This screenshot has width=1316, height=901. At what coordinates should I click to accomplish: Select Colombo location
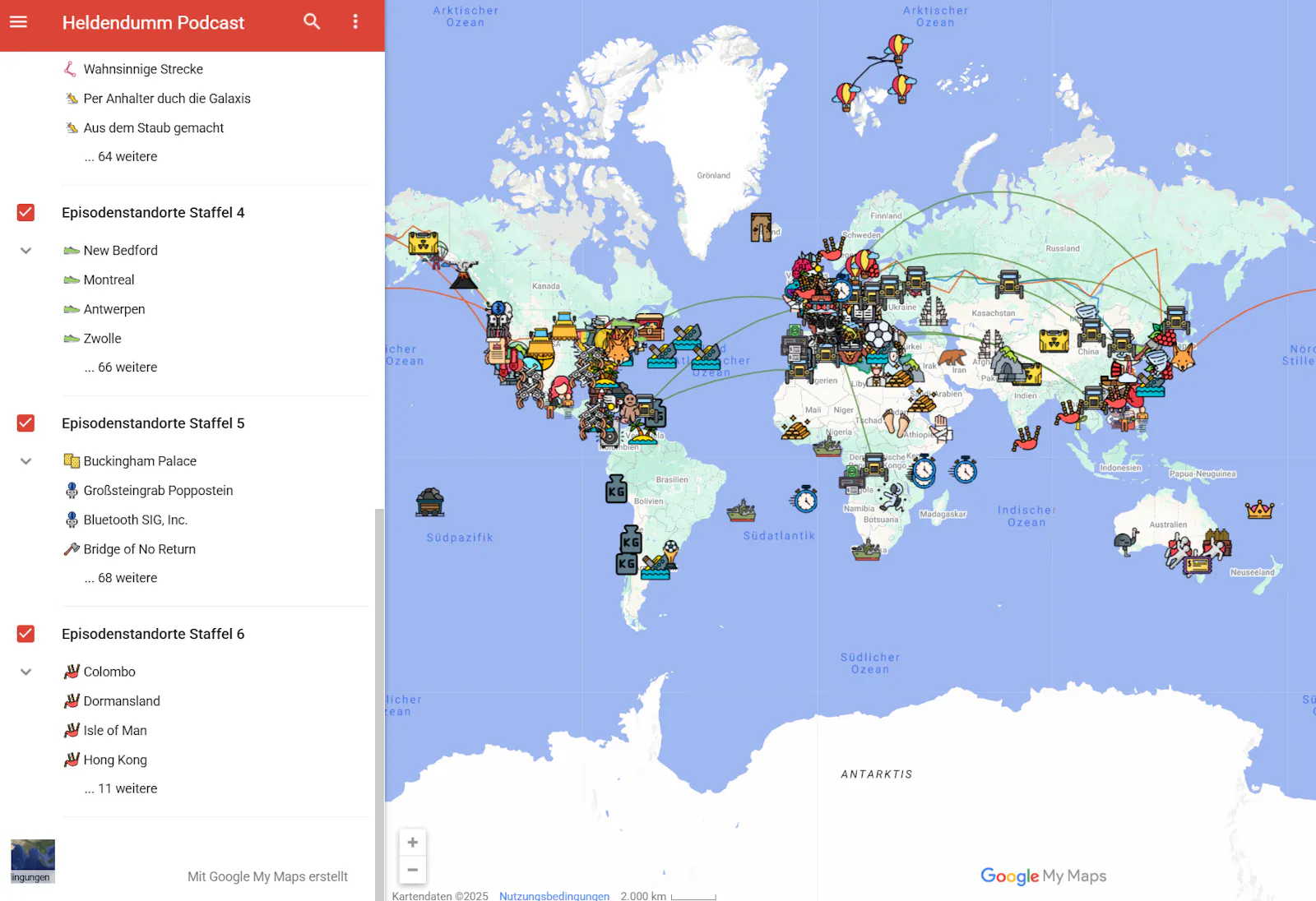[x=109, y=671]
